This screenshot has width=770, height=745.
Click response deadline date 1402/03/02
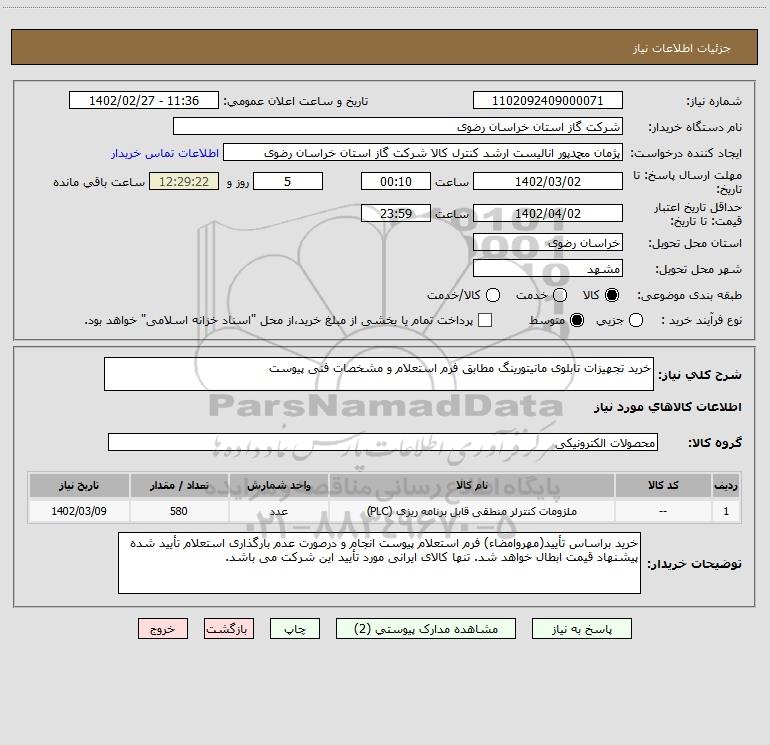pos(548,182)
